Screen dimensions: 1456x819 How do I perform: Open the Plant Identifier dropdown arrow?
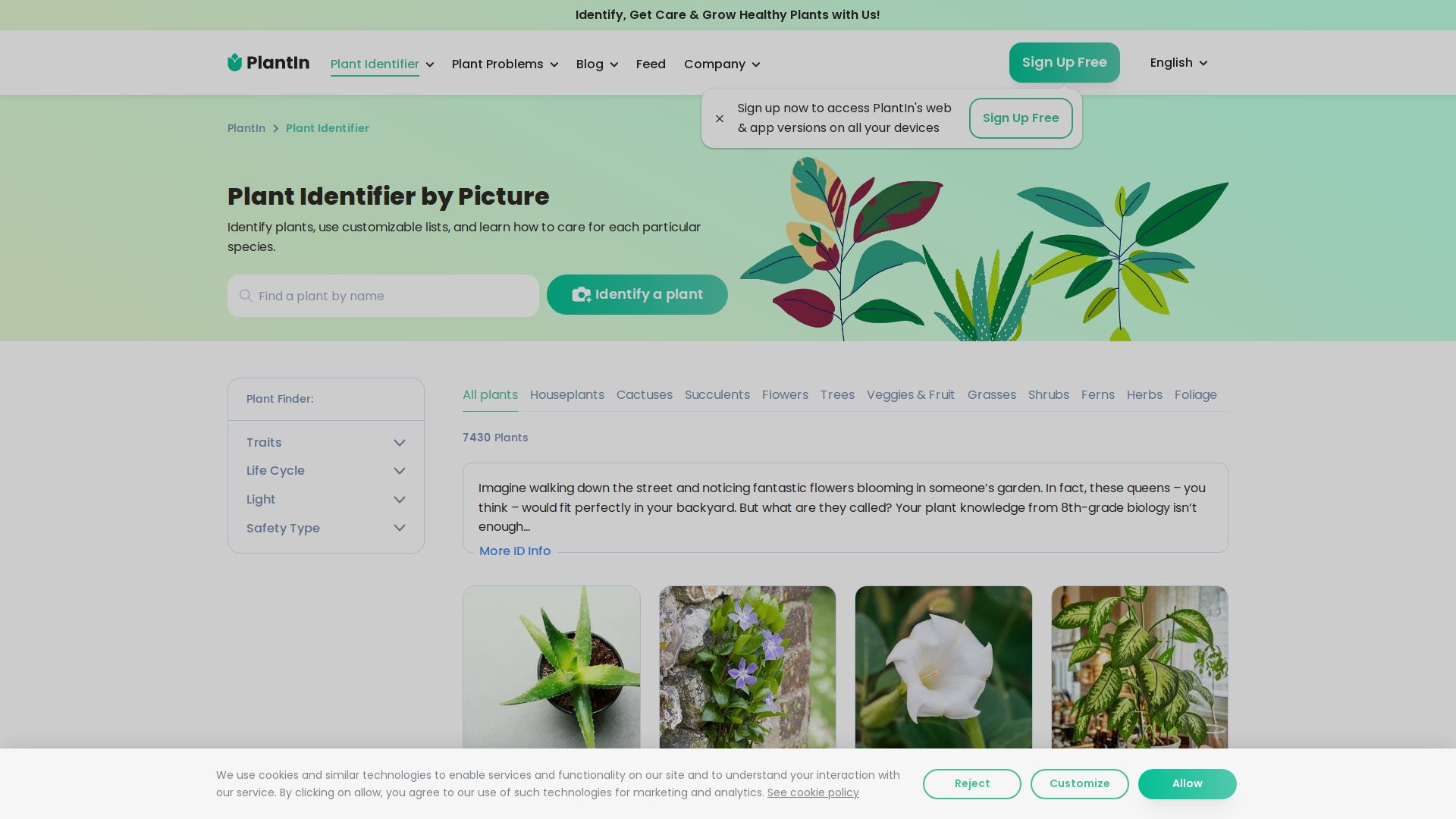point(430,65)
